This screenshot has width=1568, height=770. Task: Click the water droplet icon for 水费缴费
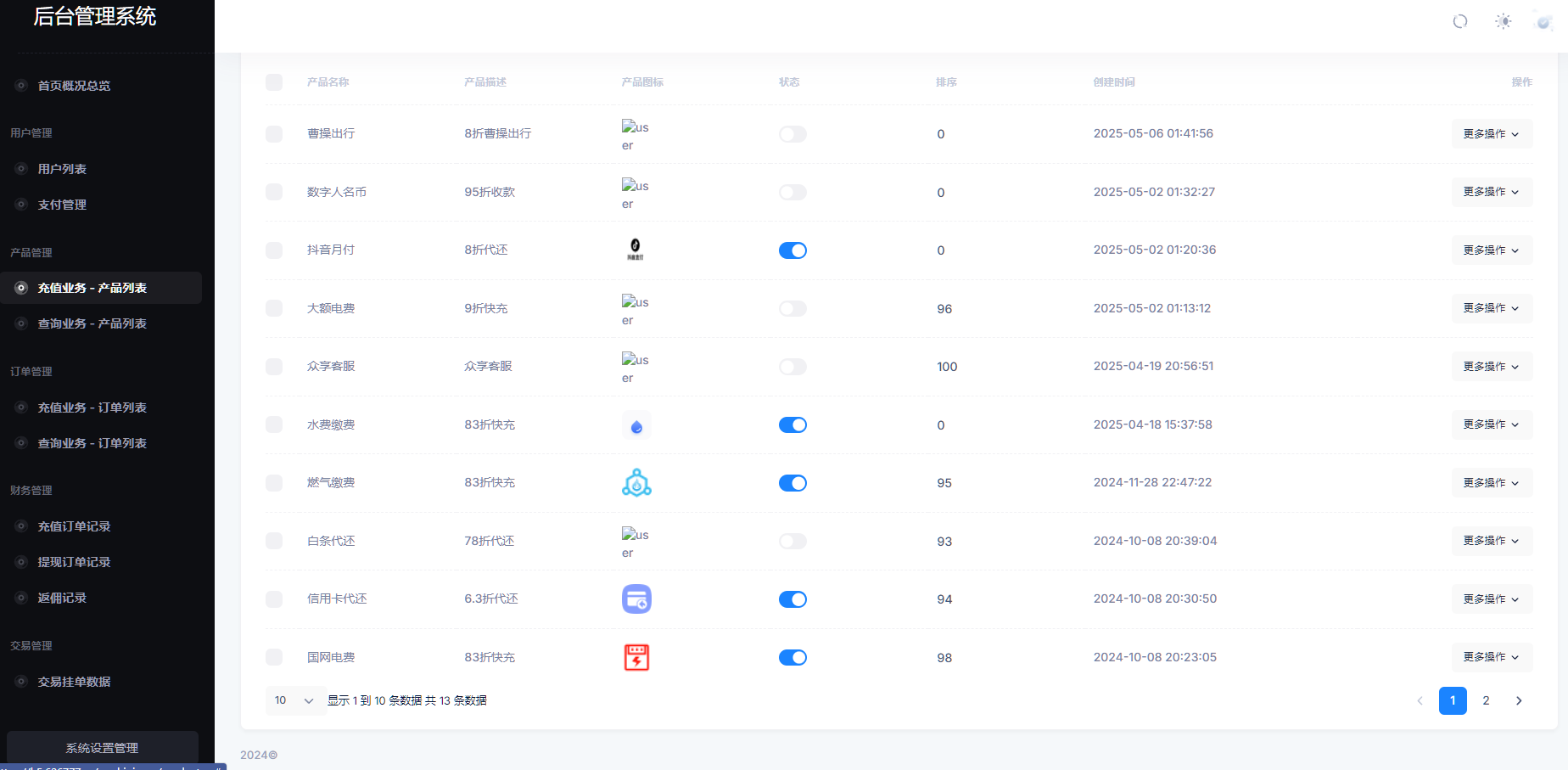(x=636, y=424)
